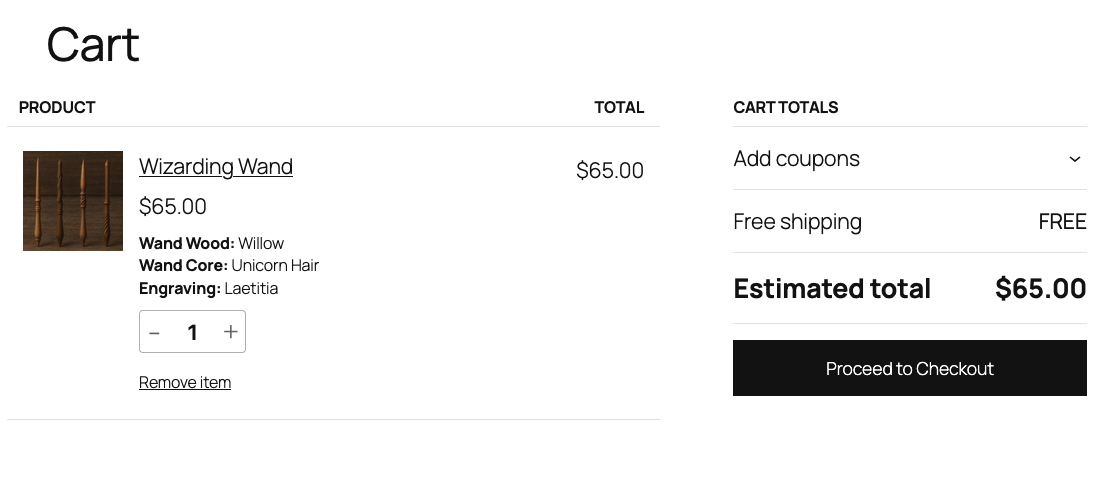The height and width of the screenshot is (485, 1105).
Task: Click the Remove item link
Action: click(185, 382)
